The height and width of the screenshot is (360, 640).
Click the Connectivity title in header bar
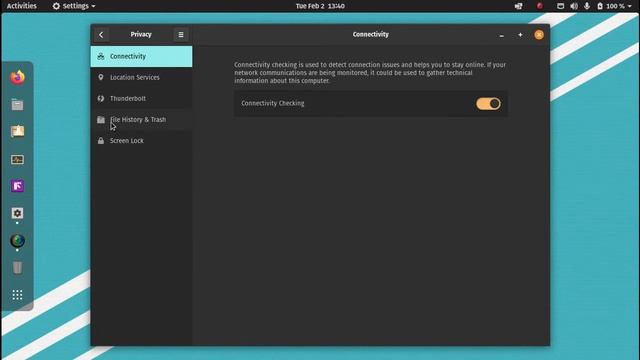pyautogui.click(x=371, y=35)
